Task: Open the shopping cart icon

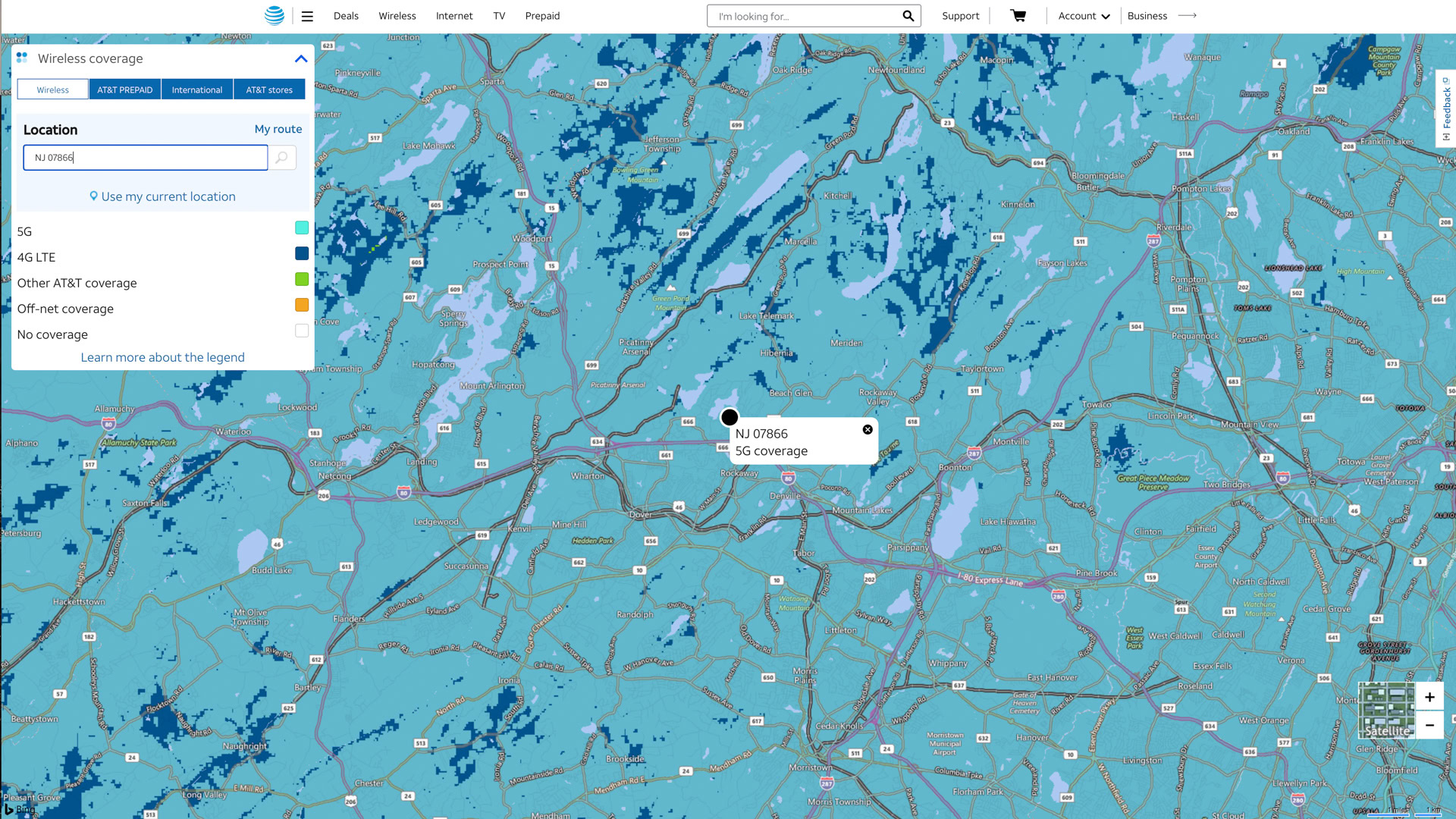Action: pyautogui.click(x=1018, y=16)
